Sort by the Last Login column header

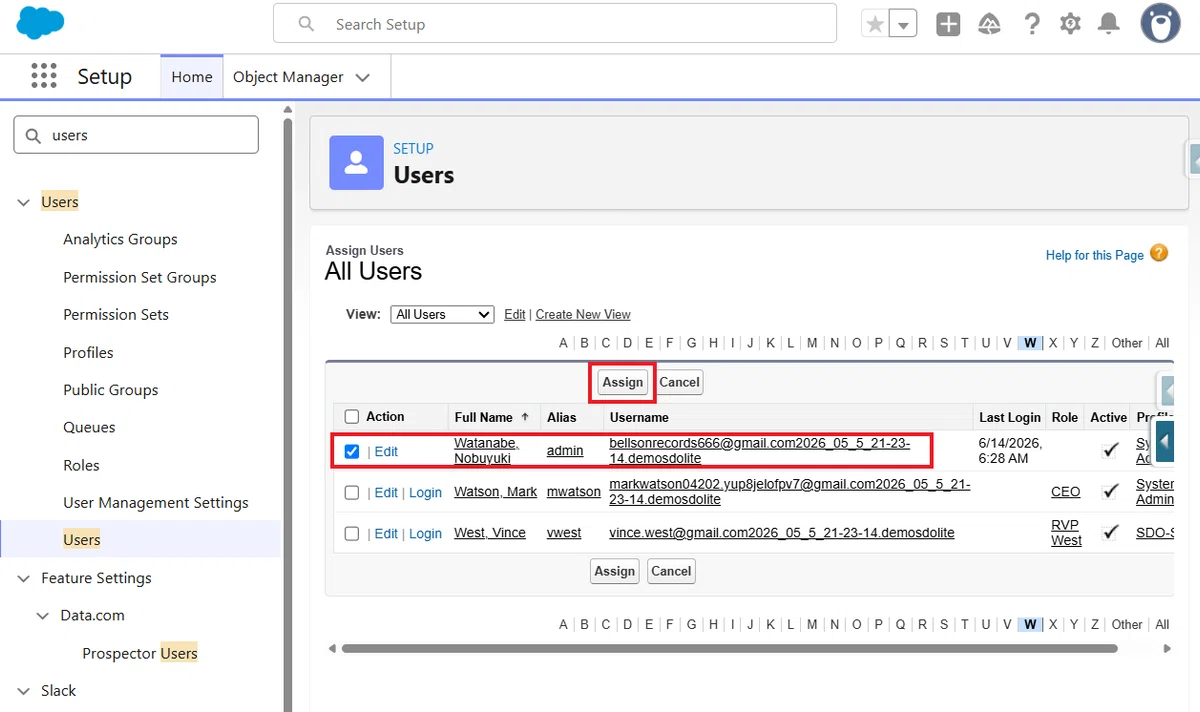pos(1010,417)
